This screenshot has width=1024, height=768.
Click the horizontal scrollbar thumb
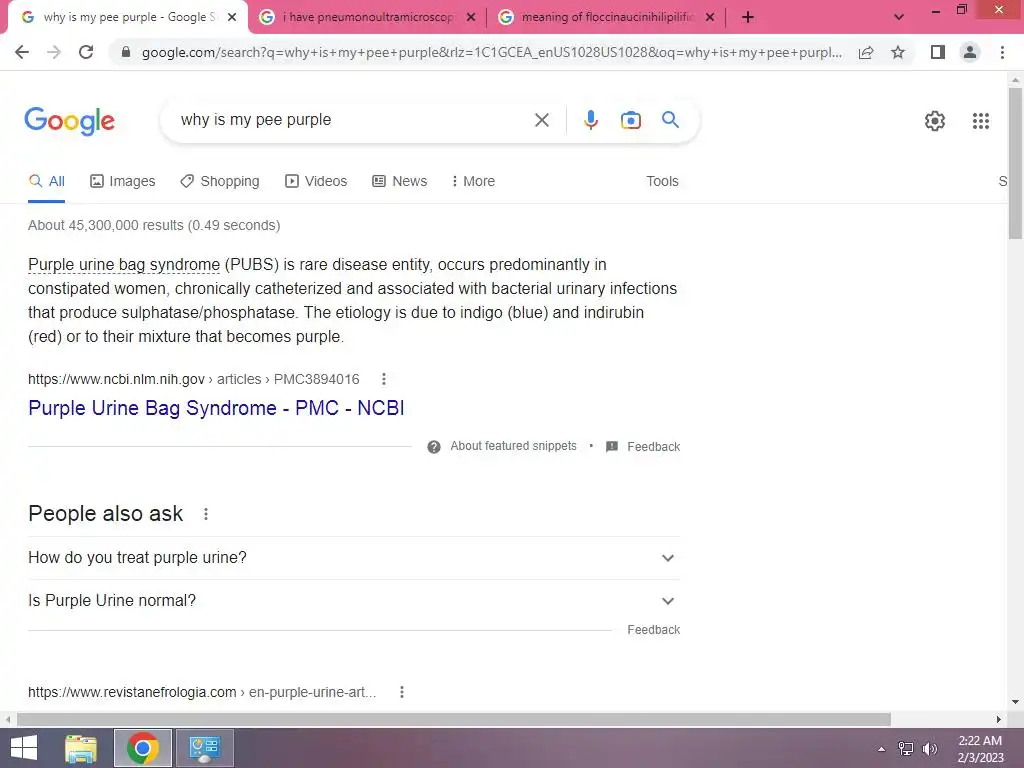[453, 719]
